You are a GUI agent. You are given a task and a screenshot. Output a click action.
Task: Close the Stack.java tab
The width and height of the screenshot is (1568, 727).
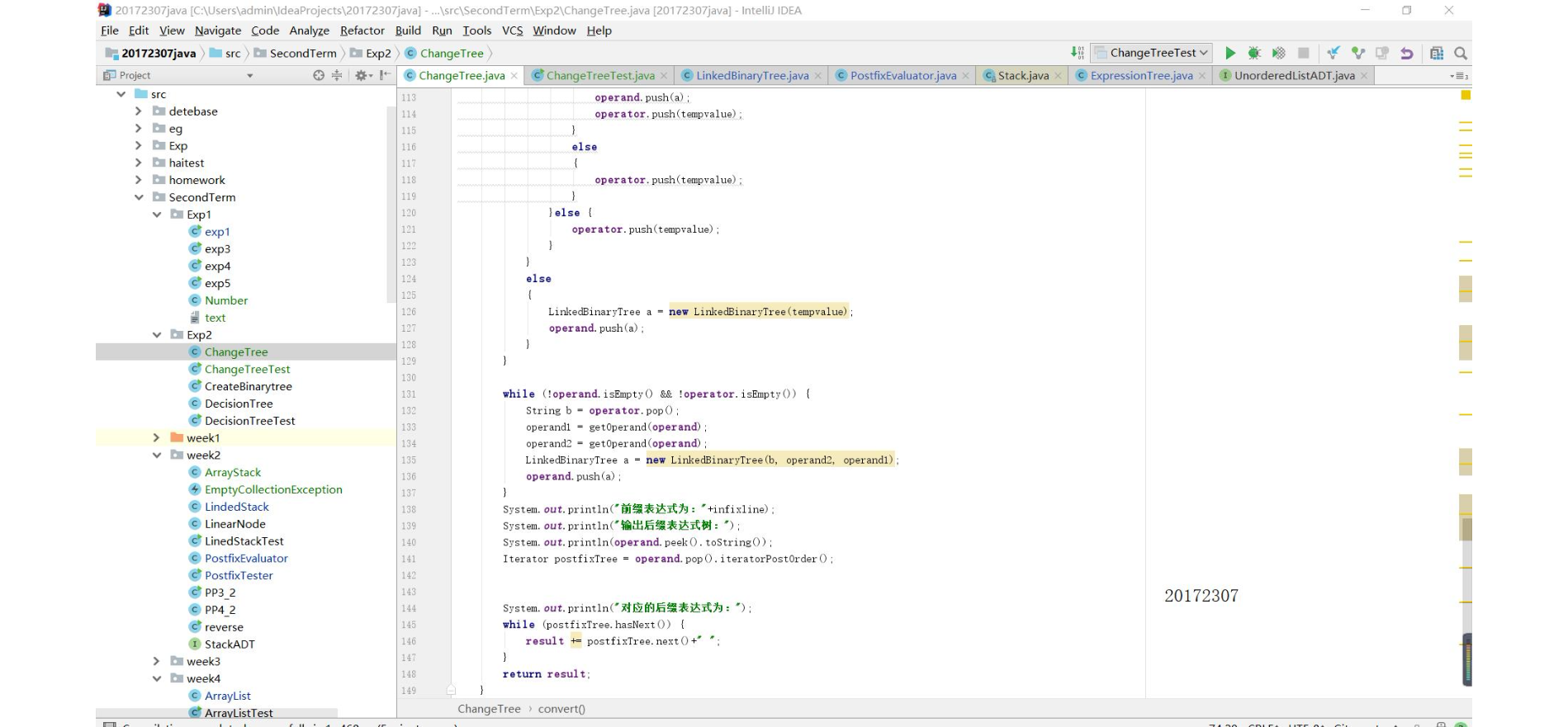point(1058,76)
